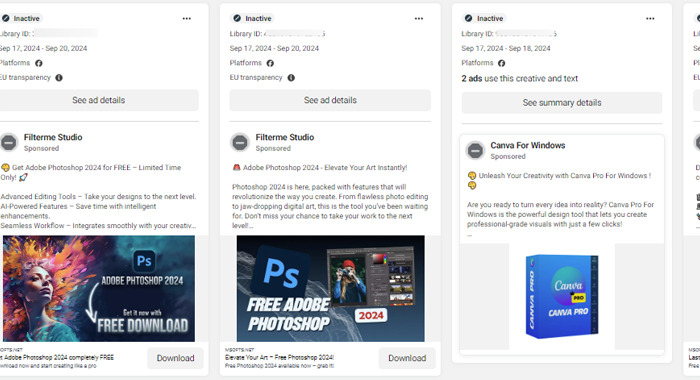This screenshot has width=700, height=380.
Task: Click Download button under Free Download ad
Action: (175, 358)
